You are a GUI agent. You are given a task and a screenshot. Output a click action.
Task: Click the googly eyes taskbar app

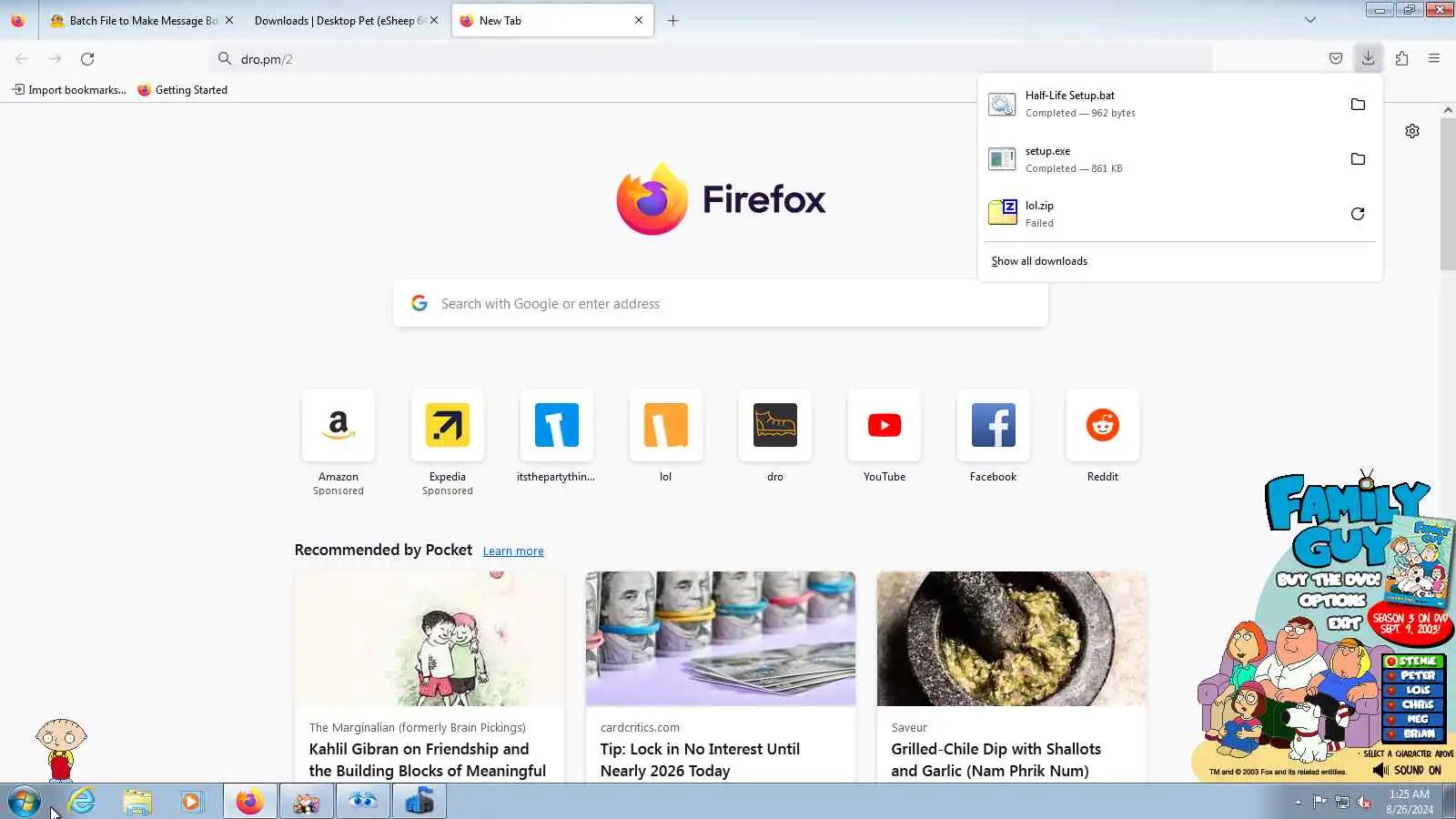coord(363,802)
